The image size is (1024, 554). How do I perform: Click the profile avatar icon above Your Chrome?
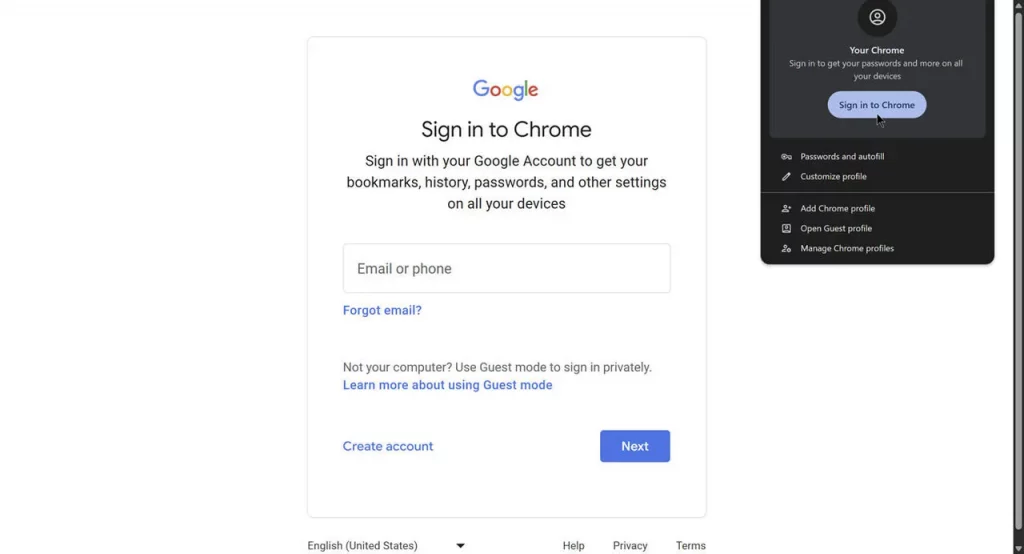(877, 17)
